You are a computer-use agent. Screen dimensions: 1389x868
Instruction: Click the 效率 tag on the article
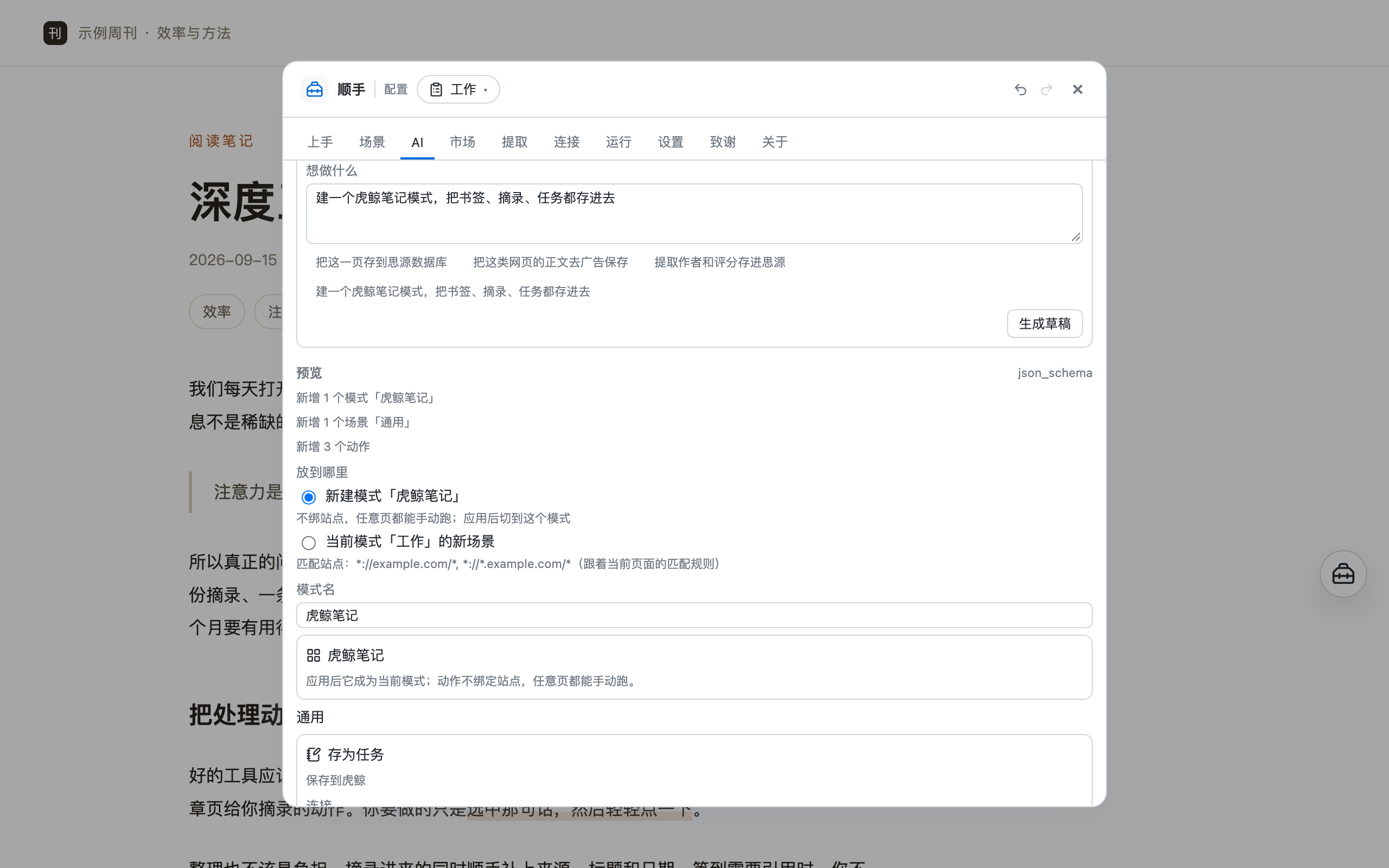(x=217, y=312)
